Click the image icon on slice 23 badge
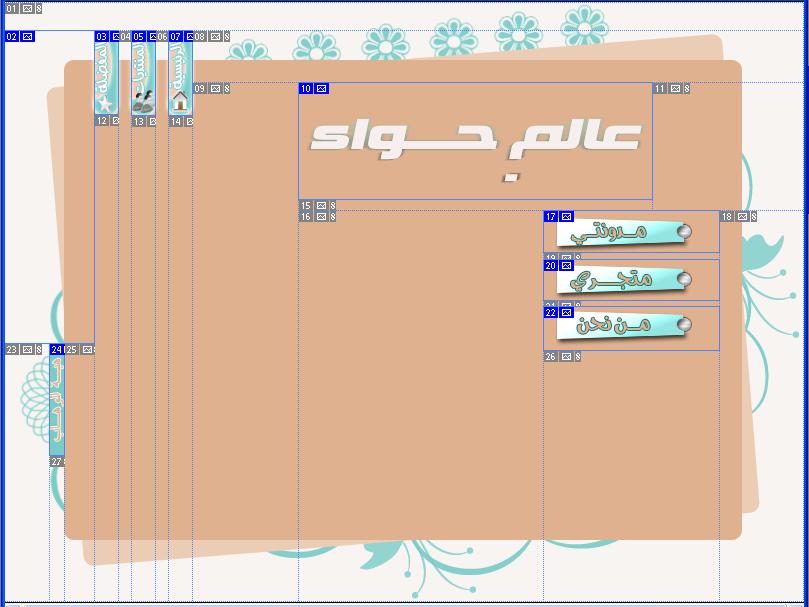 pos(28,350)
